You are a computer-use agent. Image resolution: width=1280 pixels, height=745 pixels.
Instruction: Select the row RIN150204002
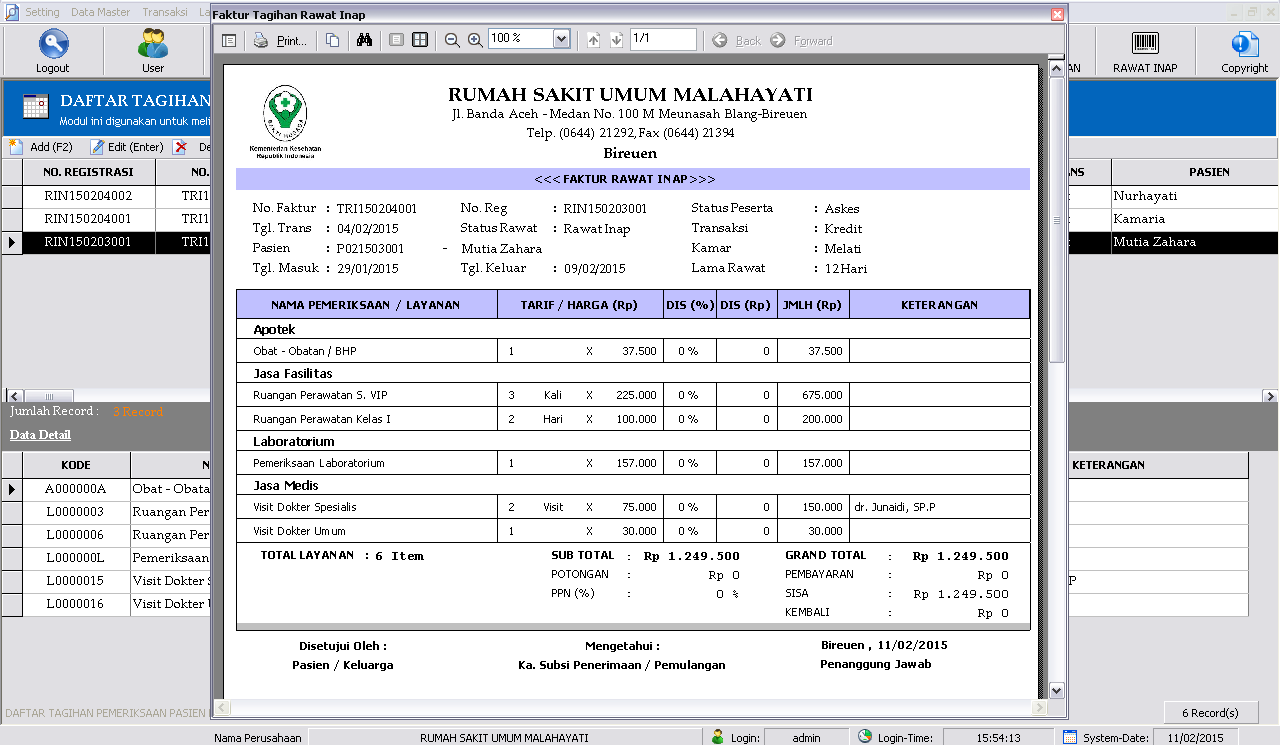pos(88,196)
